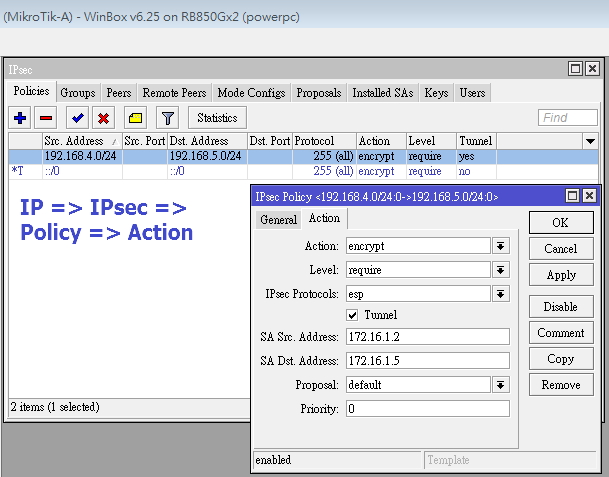
Task: Click the 192.168.5.0/24 destination cell
Action: click(x=208, y=157)
